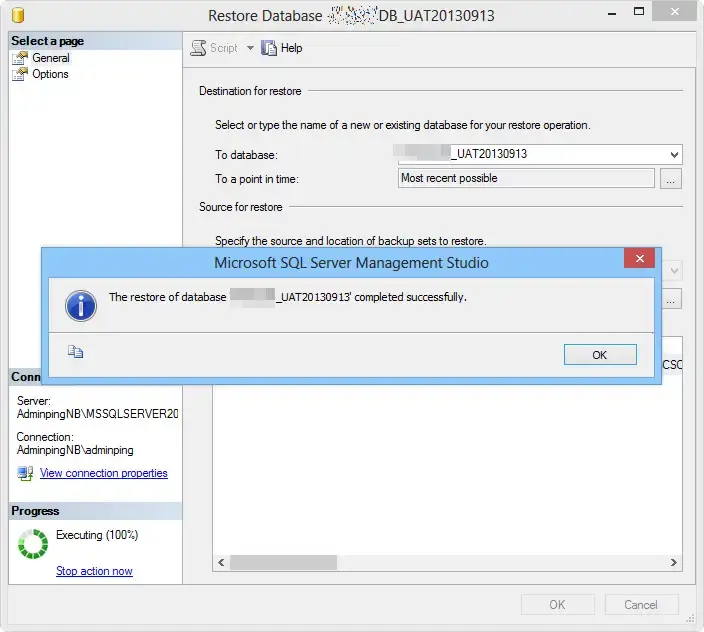Click the Executing (100%) status text

tap(97, 535)
